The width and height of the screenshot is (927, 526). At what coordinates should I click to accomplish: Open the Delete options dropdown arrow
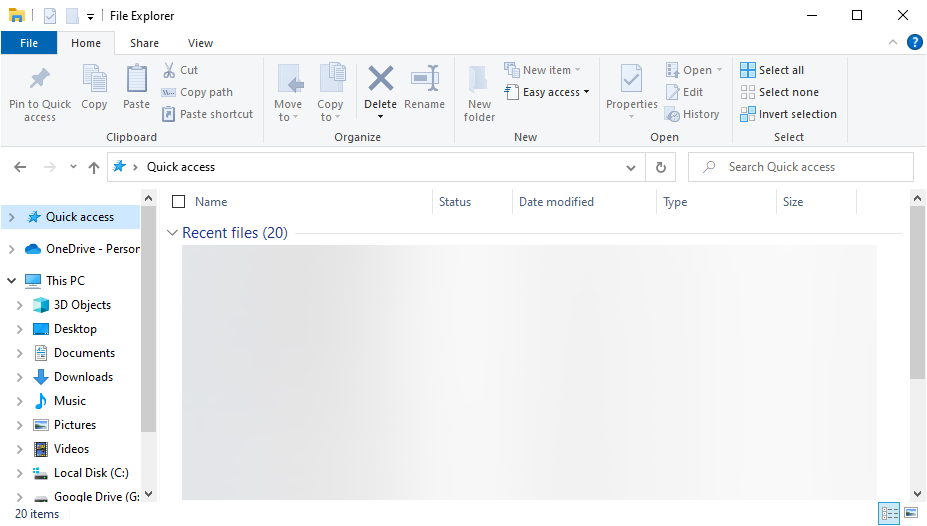click(380, 116)
